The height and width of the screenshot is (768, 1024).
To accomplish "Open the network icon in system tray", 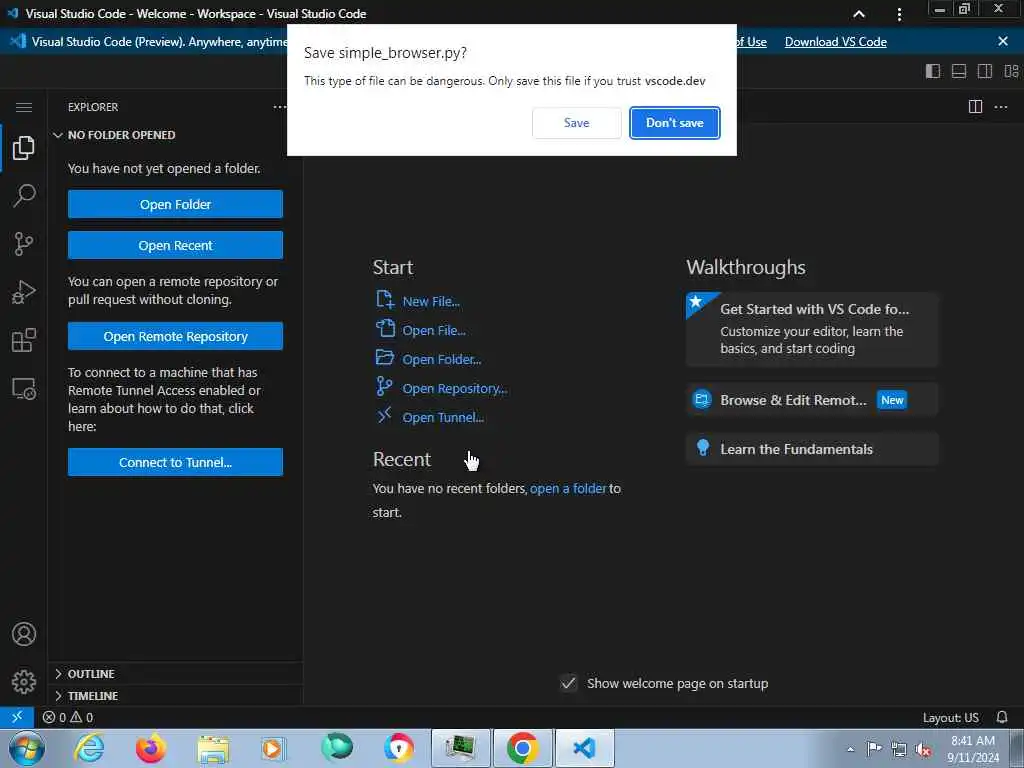I will 899,750.
